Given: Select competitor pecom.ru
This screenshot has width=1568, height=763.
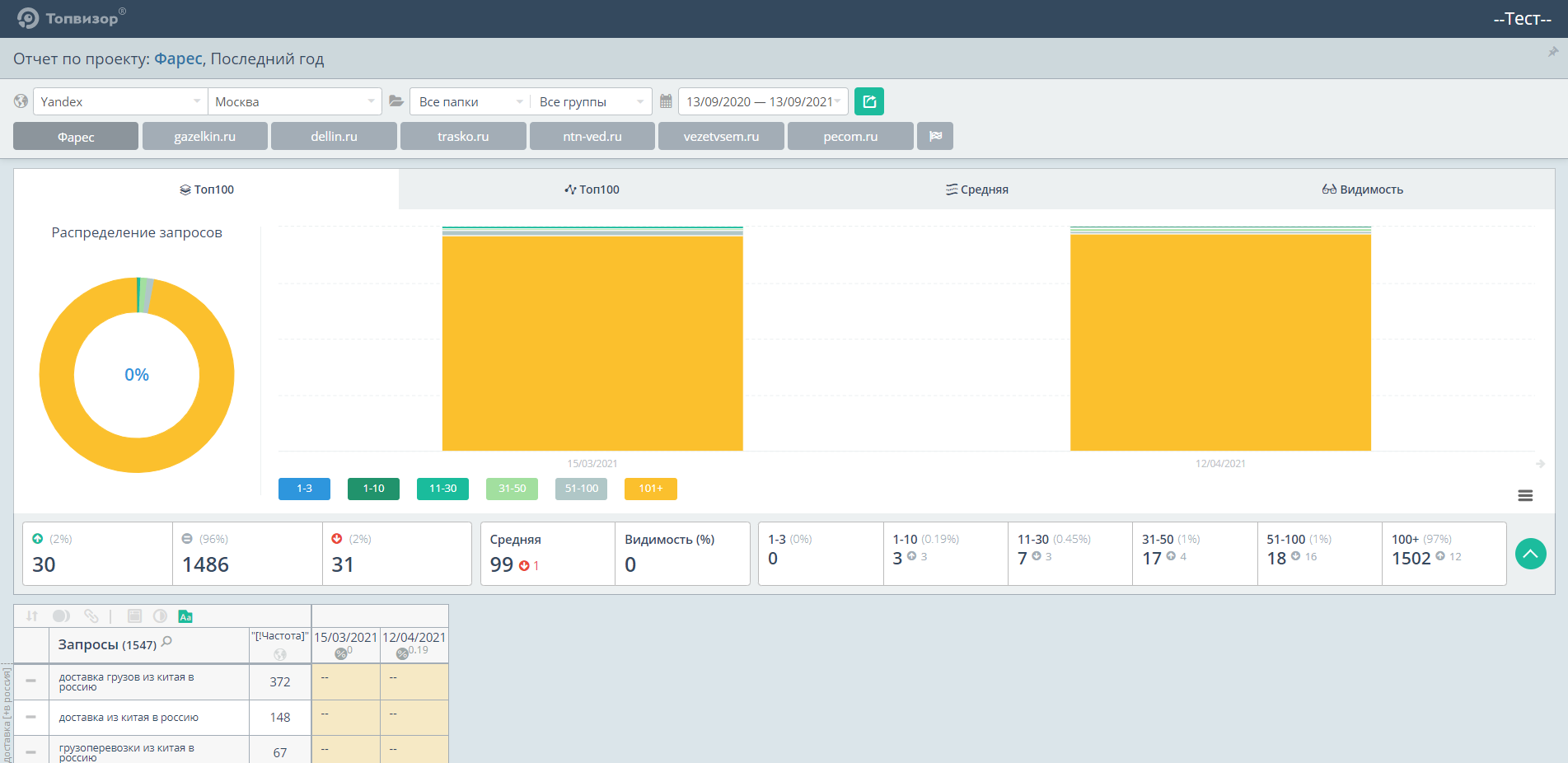Looking at the screenshot, I should coord(850,136).
